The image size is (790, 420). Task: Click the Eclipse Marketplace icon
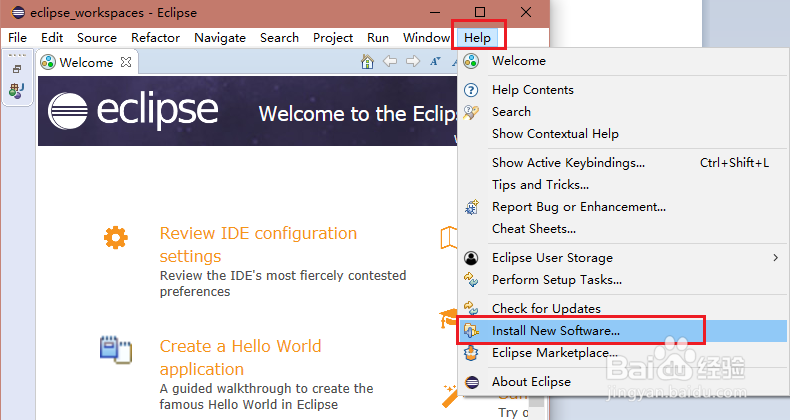tap(471, 353)
